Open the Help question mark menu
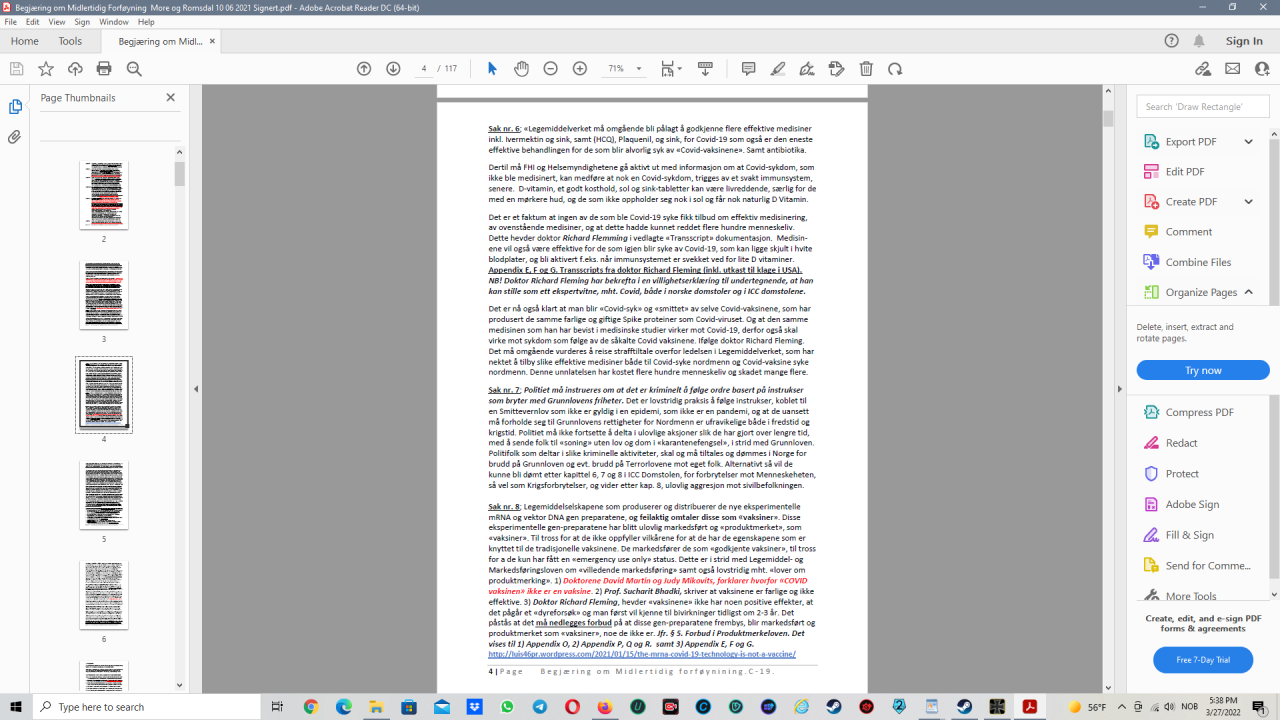Screen dimensions: 1280x720 [x=1172, y=41]
